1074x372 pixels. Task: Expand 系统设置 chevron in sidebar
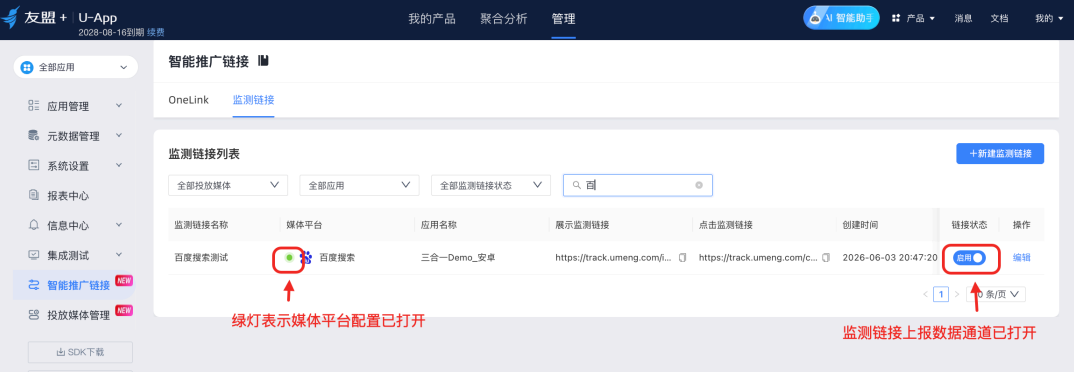coord(118,165)
